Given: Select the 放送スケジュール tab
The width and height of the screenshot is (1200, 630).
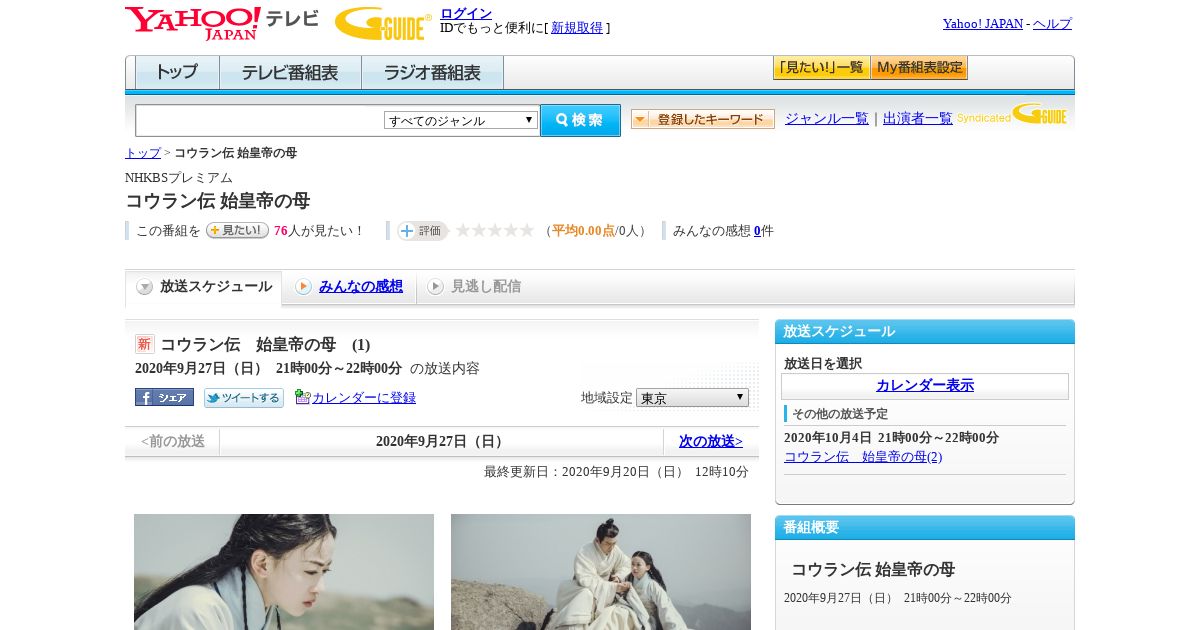Looking at the screenshot, I should pos(203,287).
